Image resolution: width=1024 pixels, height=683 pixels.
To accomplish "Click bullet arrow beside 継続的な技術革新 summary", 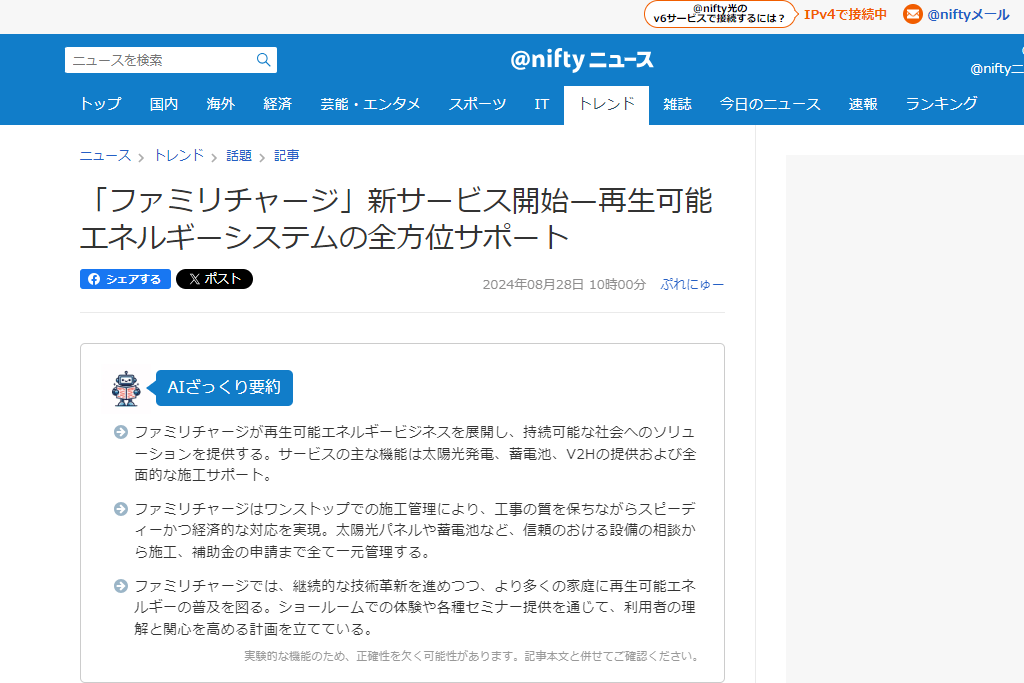I will pos(121,586).
